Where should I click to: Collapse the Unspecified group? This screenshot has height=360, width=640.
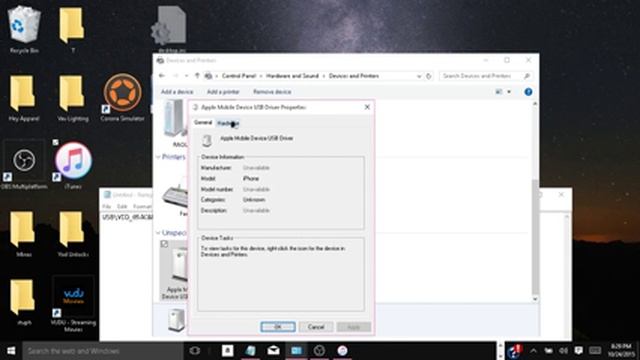(158, 233)
